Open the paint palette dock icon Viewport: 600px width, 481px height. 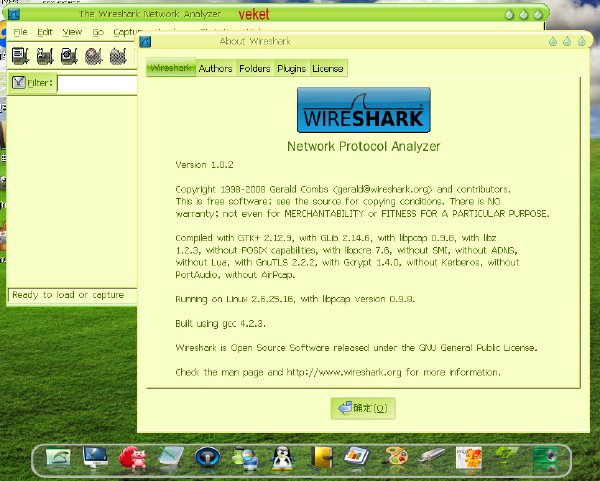[395, 457]
